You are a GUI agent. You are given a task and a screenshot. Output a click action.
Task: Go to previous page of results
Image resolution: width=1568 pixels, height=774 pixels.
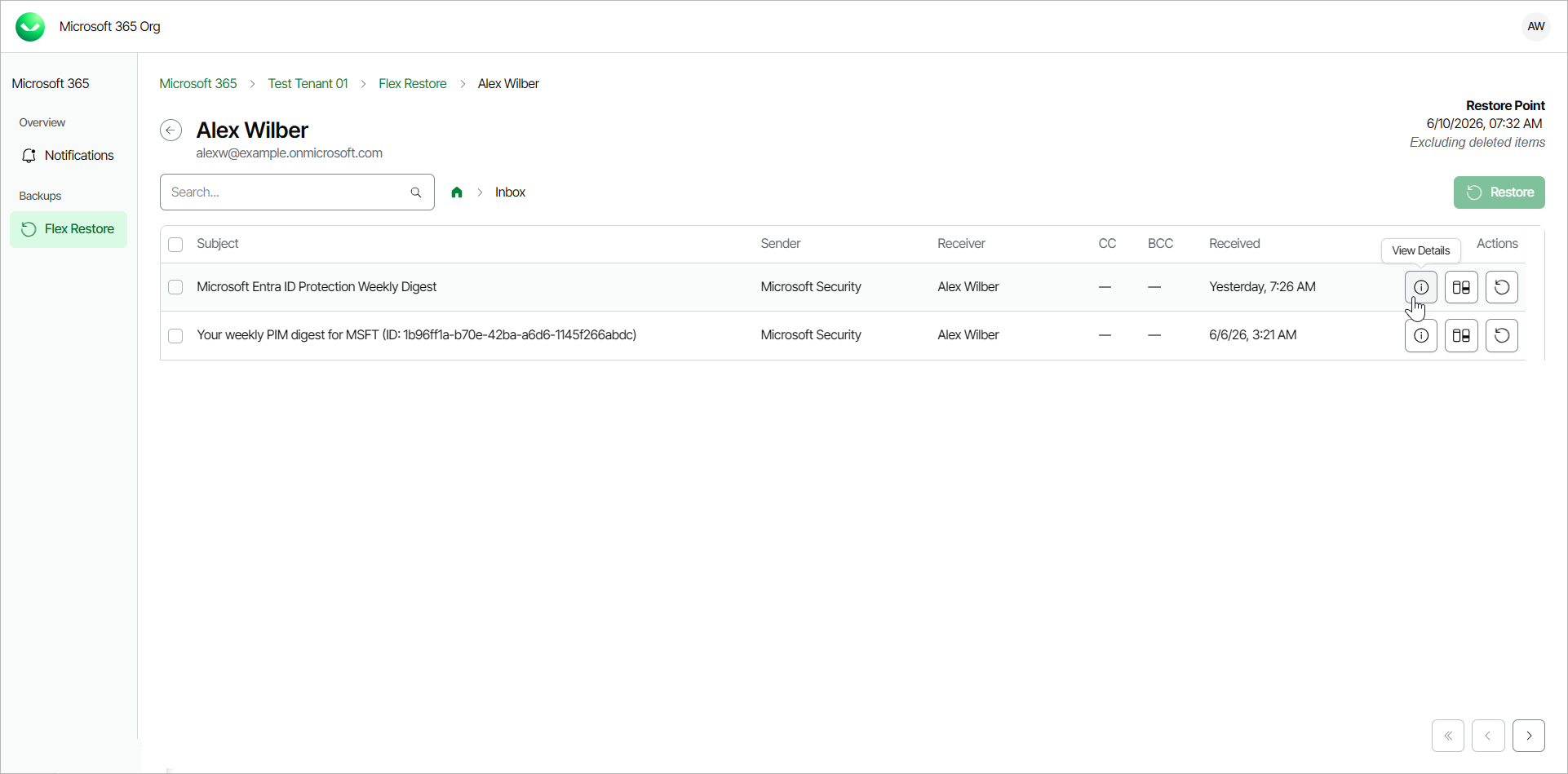pyautogui.click(x=1488, y=736)
